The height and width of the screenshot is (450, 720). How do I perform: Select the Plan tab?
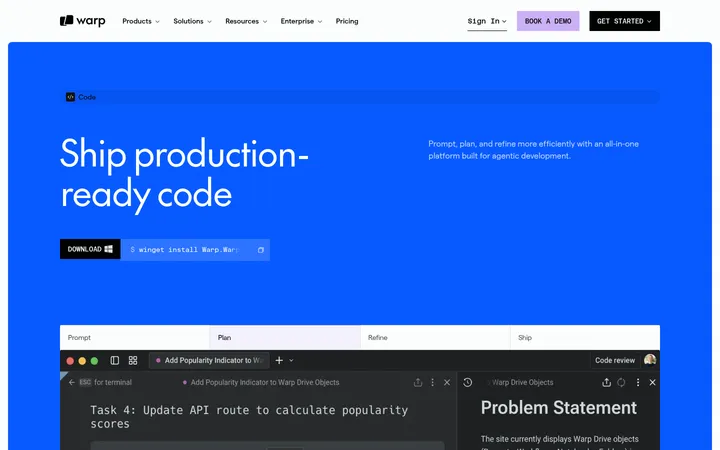click(285, 338)
